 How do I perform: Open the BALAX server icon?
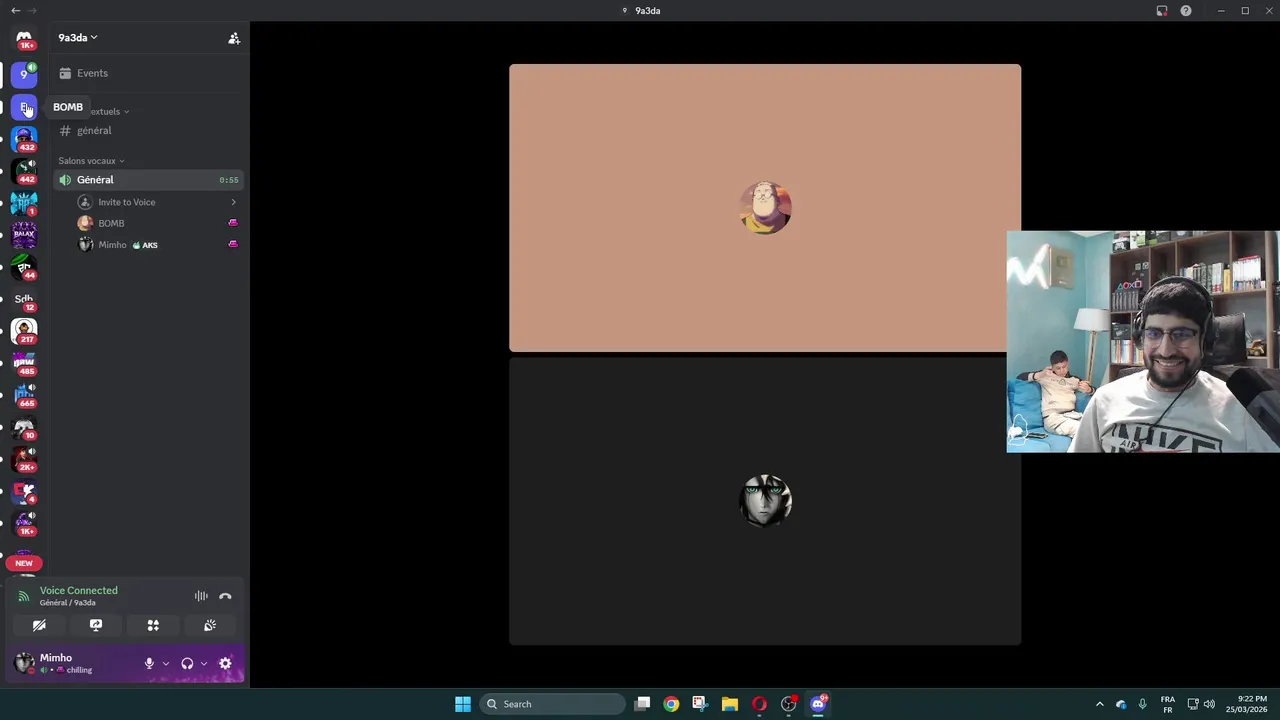tap(24, 236)
